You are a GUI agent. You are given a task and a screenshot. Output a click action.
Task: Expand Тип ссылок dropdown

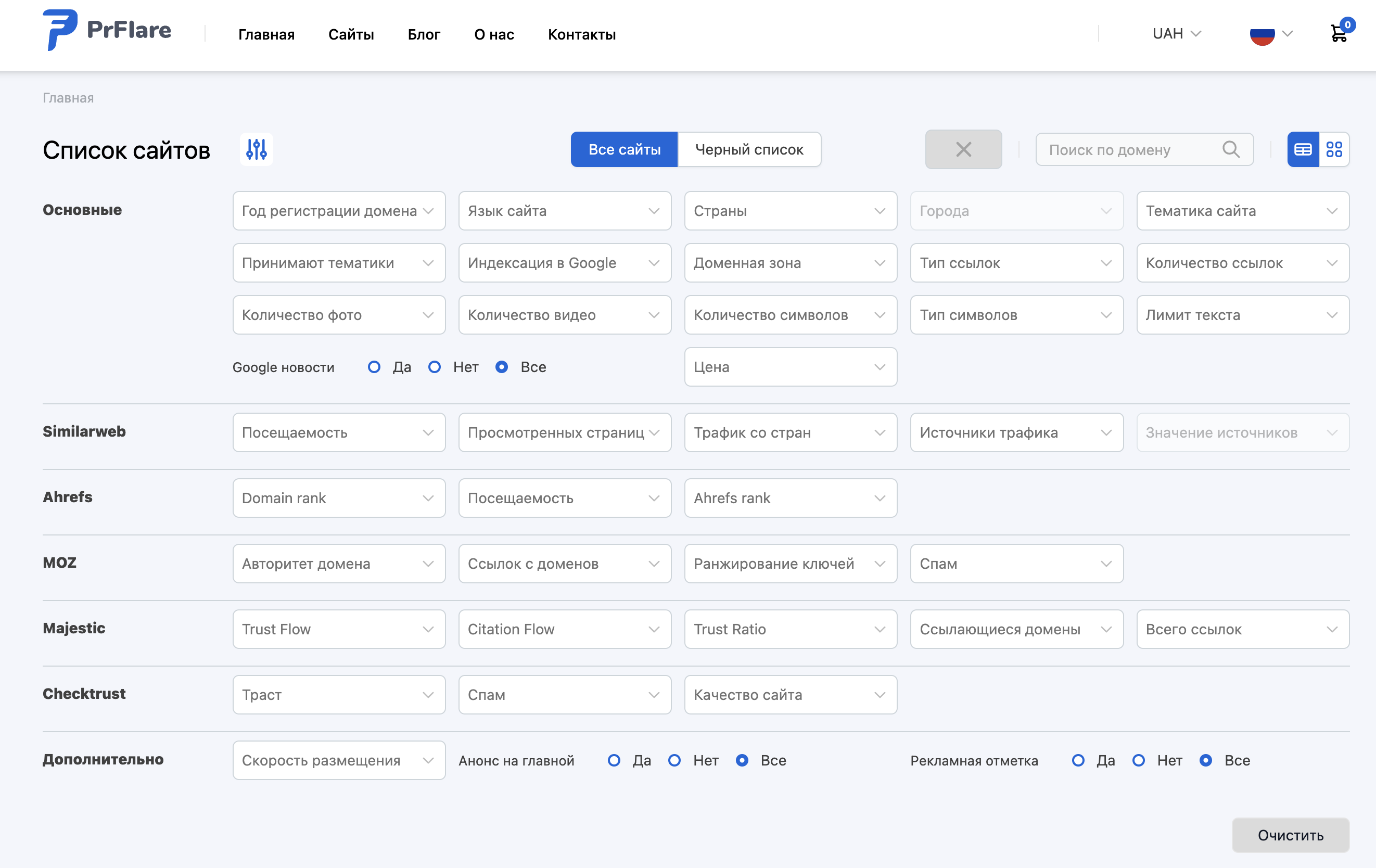pyautogui.click(x=1016, y=263)
